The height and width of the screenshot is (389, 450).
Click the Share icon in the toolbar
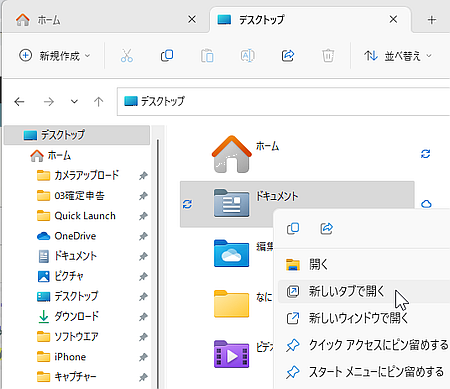[288, 56]
